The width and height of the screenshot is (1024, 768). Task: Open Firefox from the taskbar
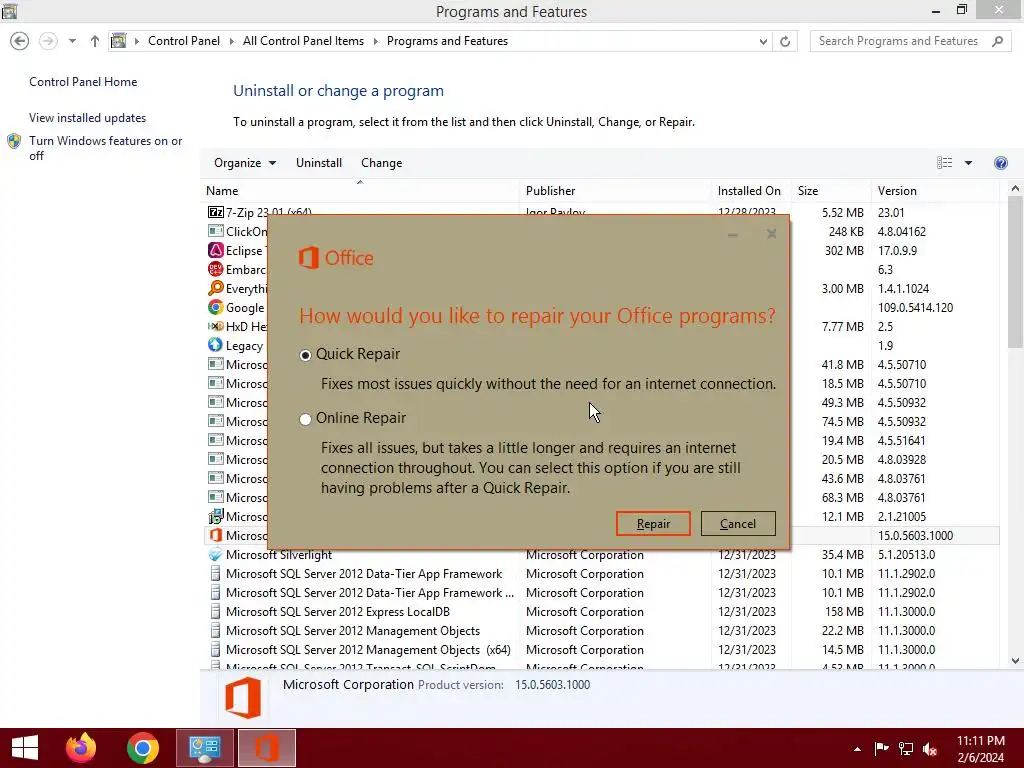81,748
